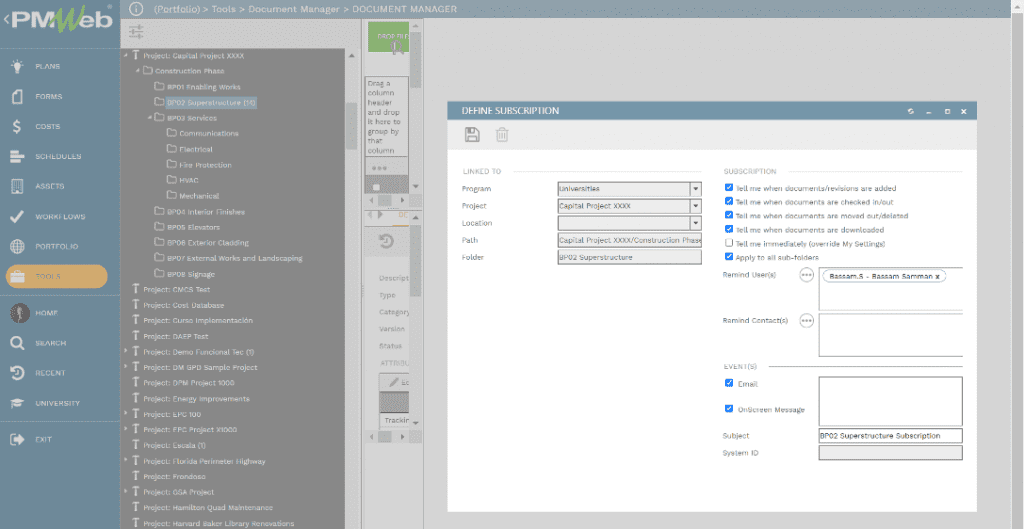Click the info icon in breadcrumb bar

136,9
